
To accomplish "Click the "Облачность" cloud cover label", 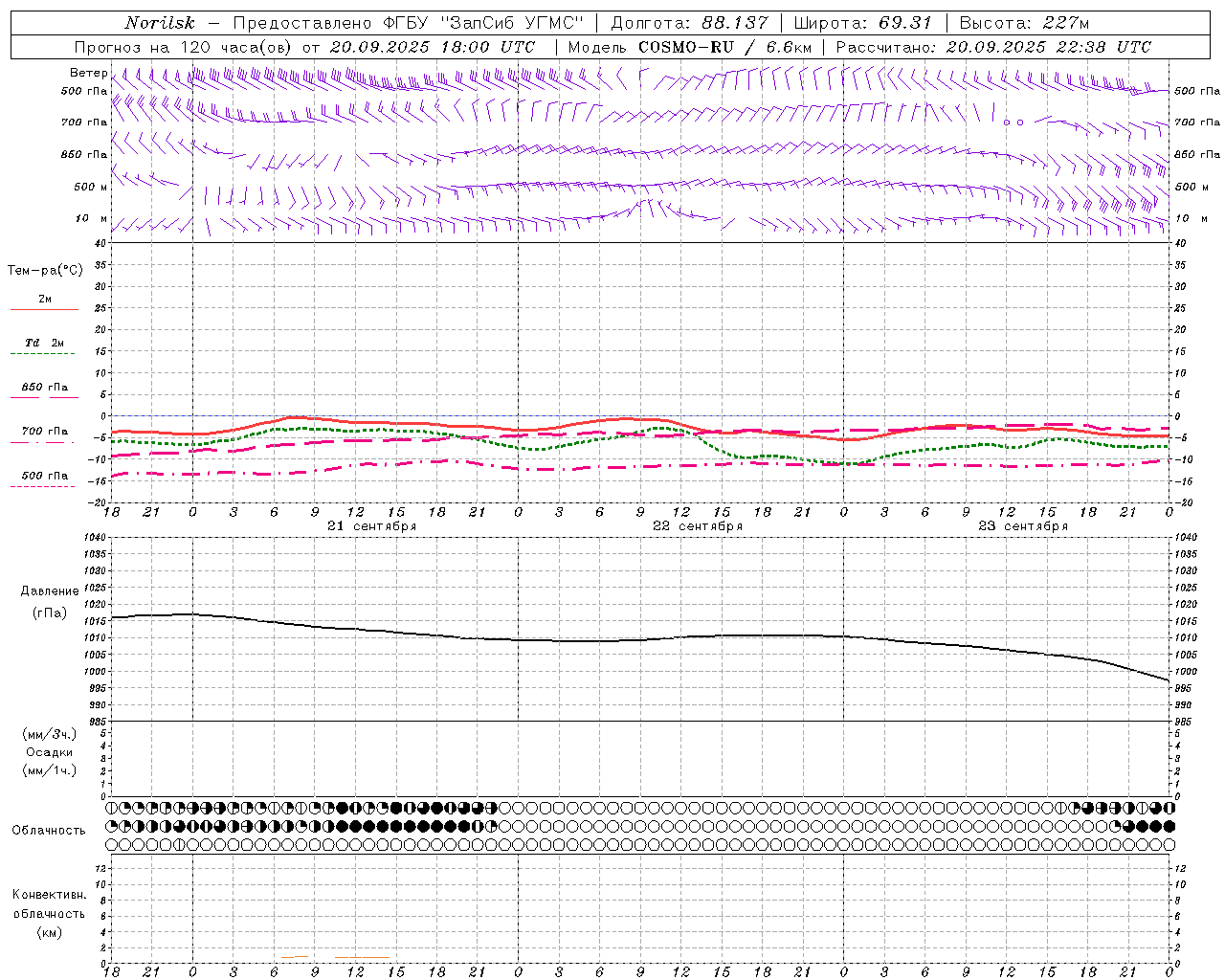I will (49, 830).
